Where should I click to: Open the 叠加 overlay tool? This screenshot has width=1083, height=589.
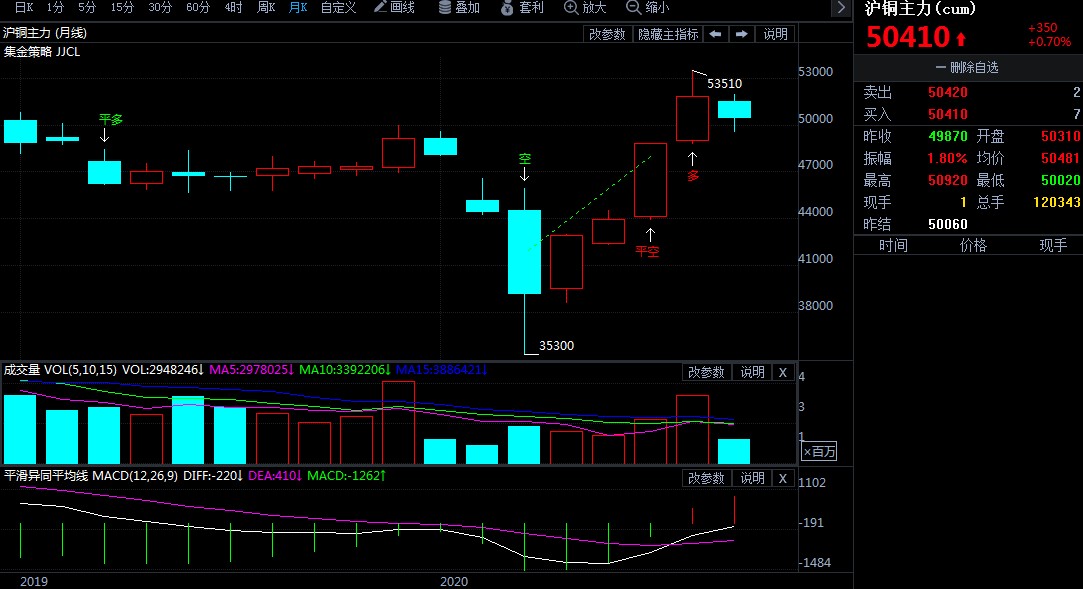459,8
